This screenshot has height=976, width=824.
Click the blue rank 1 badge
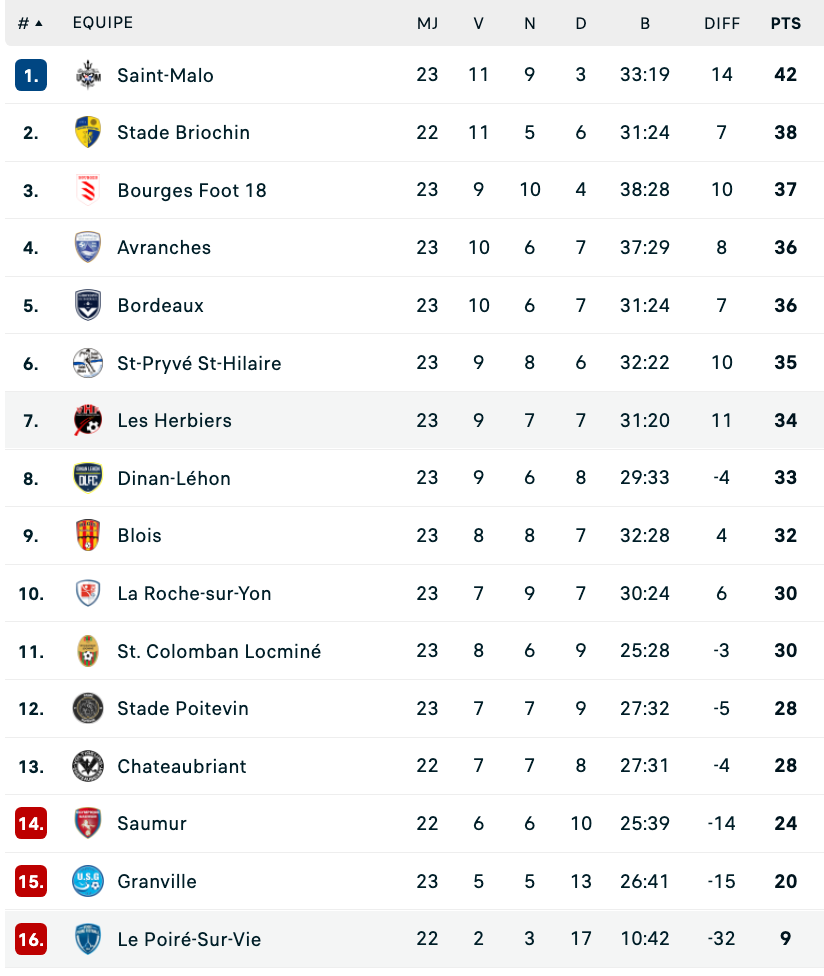(x=31, y=75)
